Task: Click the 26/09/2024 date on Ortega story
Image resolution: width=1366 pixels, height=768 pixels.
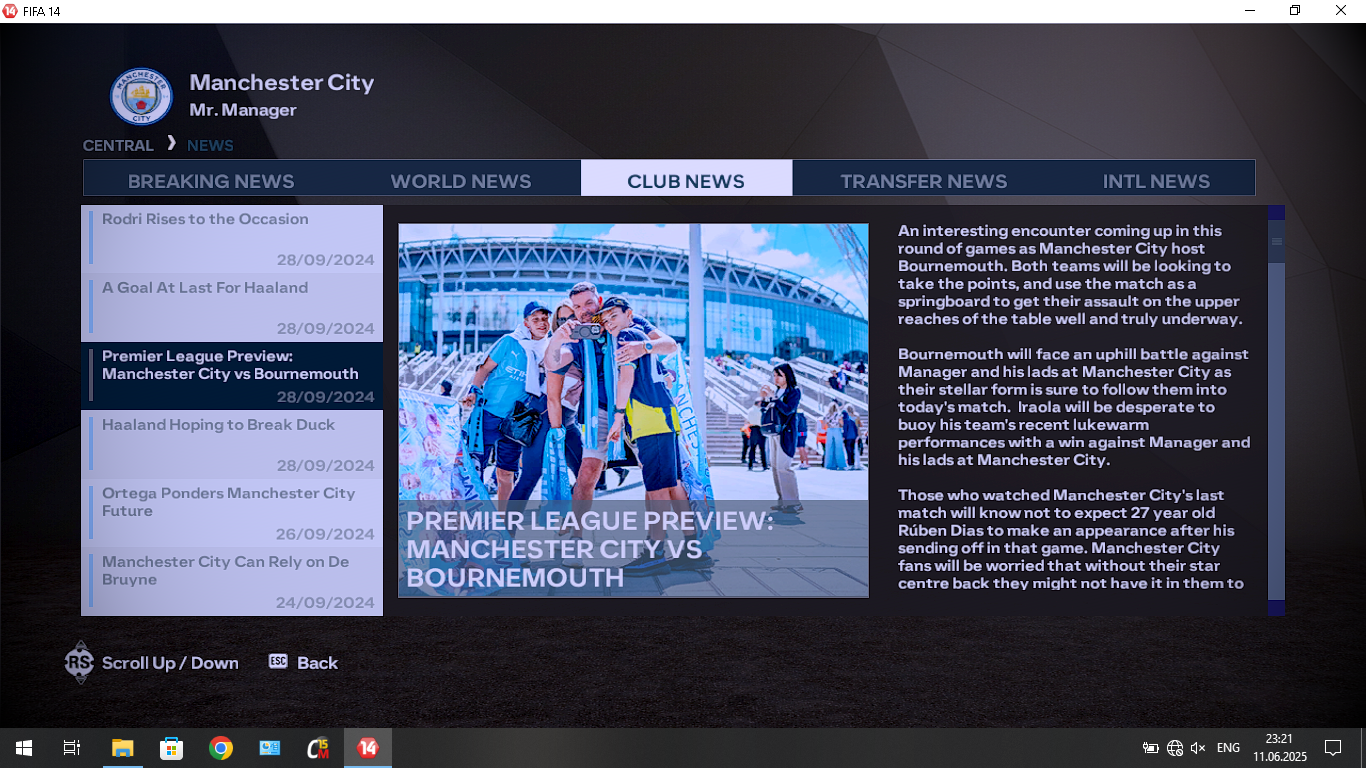Action: point(325,534)
